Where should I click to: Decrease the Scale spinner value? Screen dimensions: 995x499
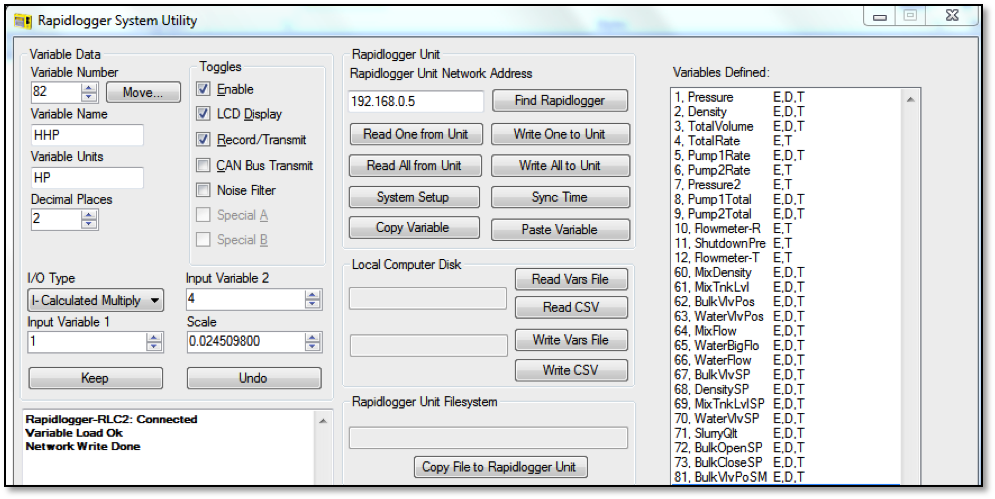[312, 346]
